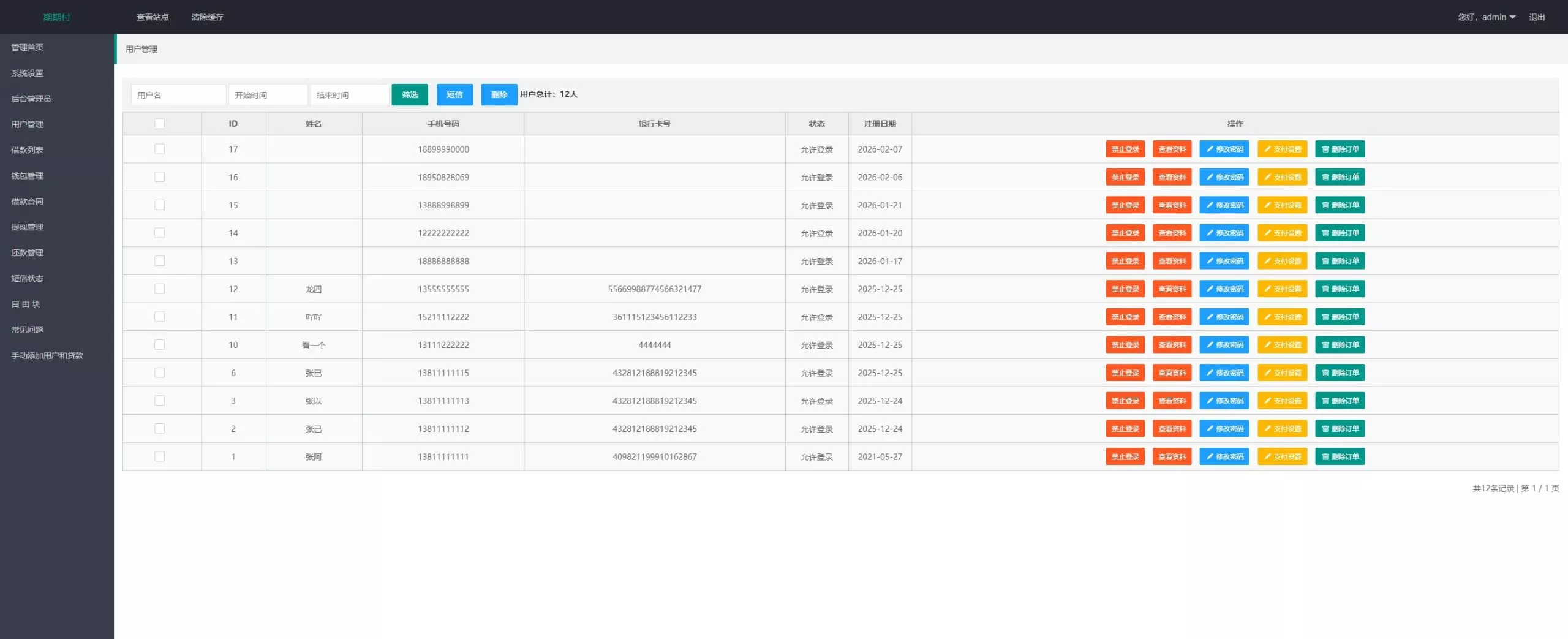Viewport: 1568px width, 639px height.
Task: Click 删除订单 trash button for user ID 16
Action: [x=1340, y=177]
